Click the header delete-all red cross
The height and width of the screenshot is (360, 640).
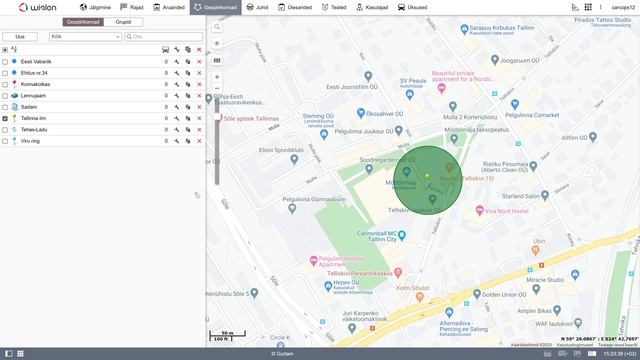(199, 50)
